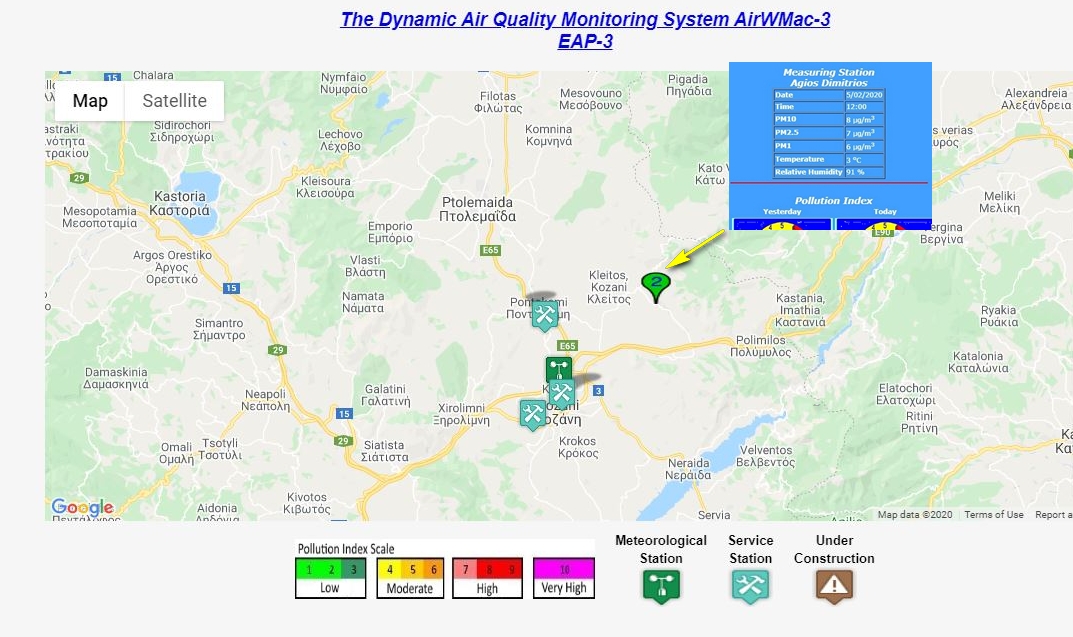Open the Terms of Use link
The height and width of the screenshot is (637, 1073).
(993, 515)
